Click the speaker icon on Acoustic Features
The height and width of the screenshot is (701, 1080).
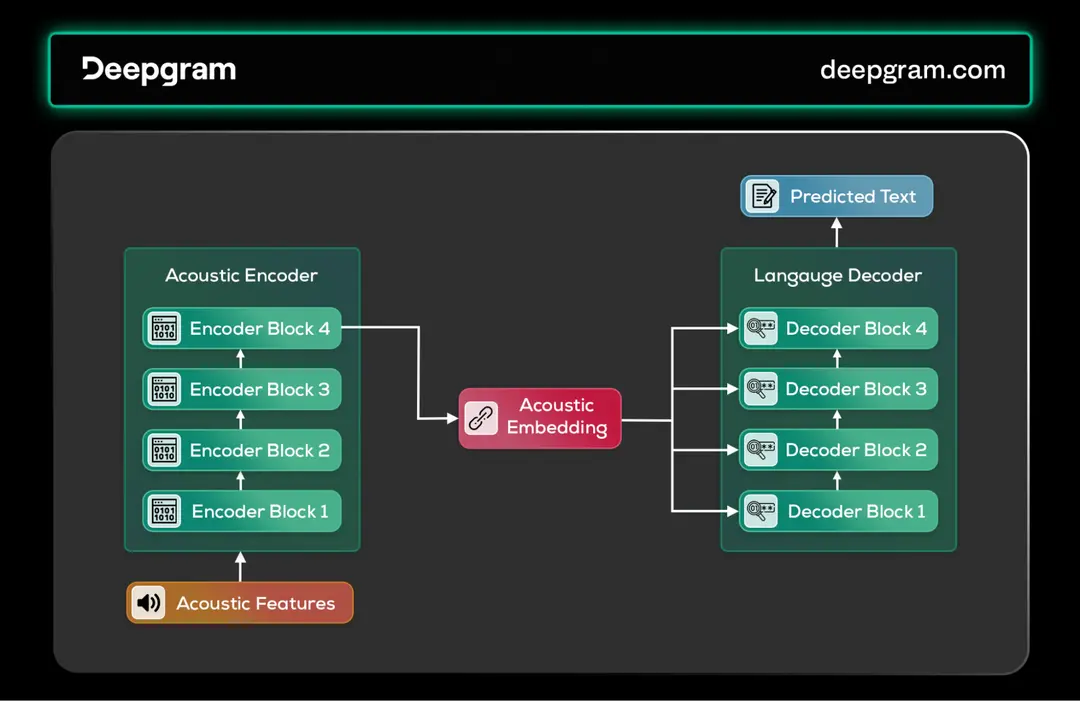pyautogui.click(x=148, y=602)
